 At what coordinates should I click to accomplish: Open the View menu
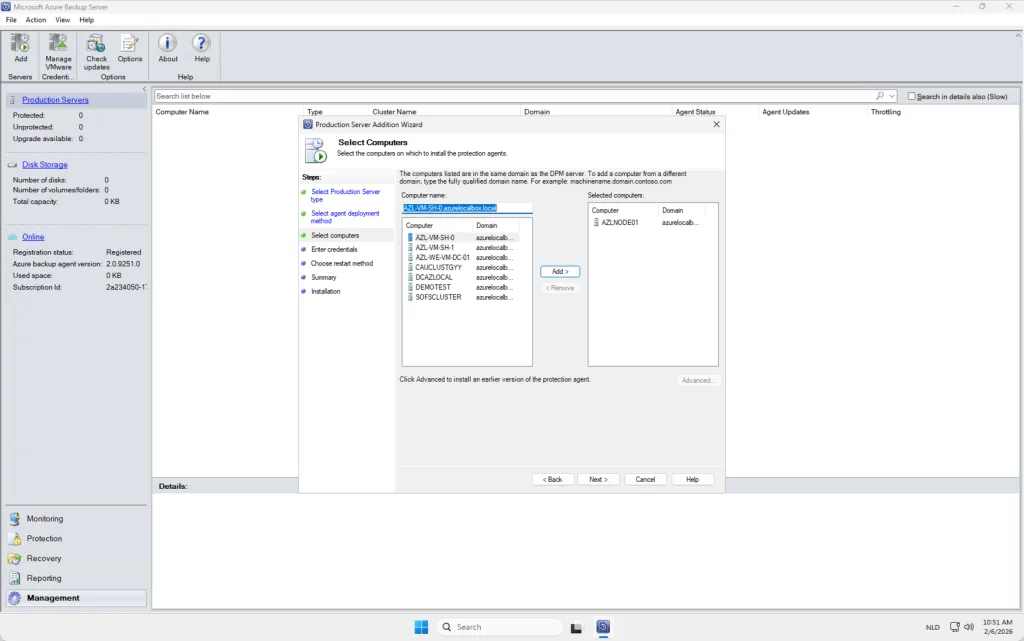[63, 20]
